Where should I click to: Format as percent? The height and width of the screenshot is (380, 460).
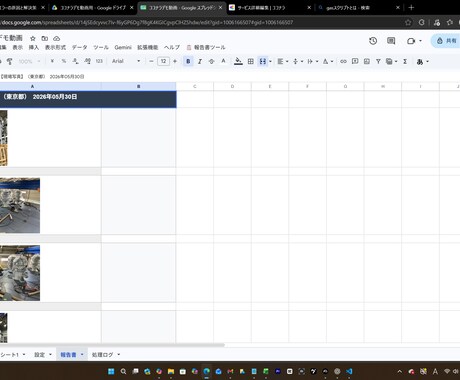64,61
